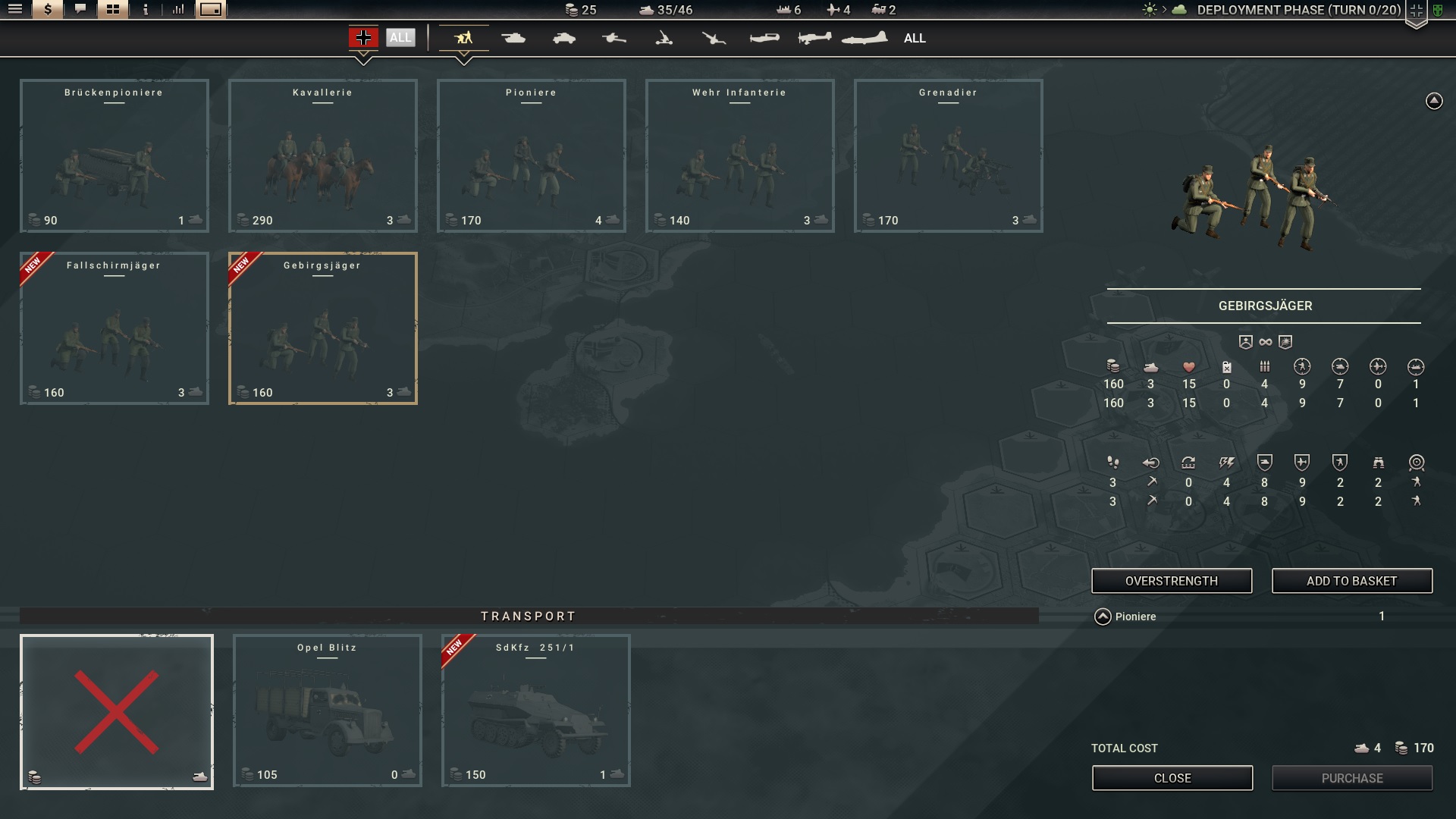
Task: Switch to the infantry unit class tab
Action: 463,38
